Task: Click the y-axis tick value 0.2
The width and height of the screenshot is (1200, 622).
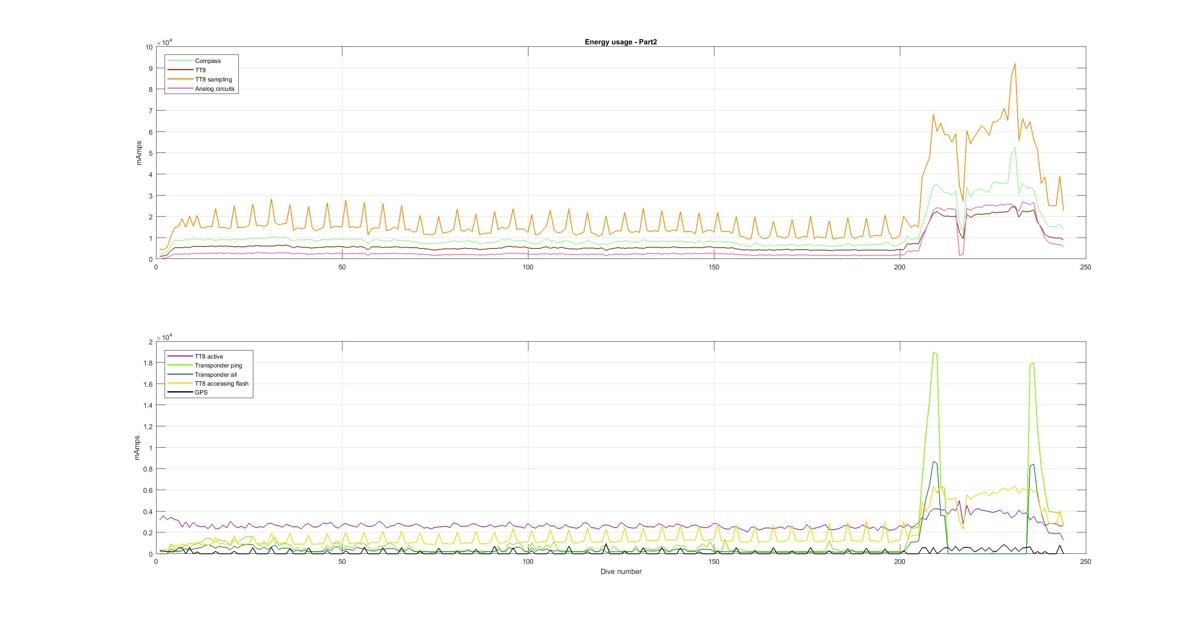Action: tap(147, 533)
